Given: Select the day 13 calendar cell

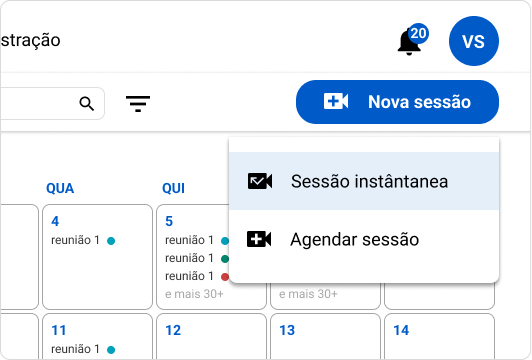Looking at the screenshot, I should pos(325,337).
